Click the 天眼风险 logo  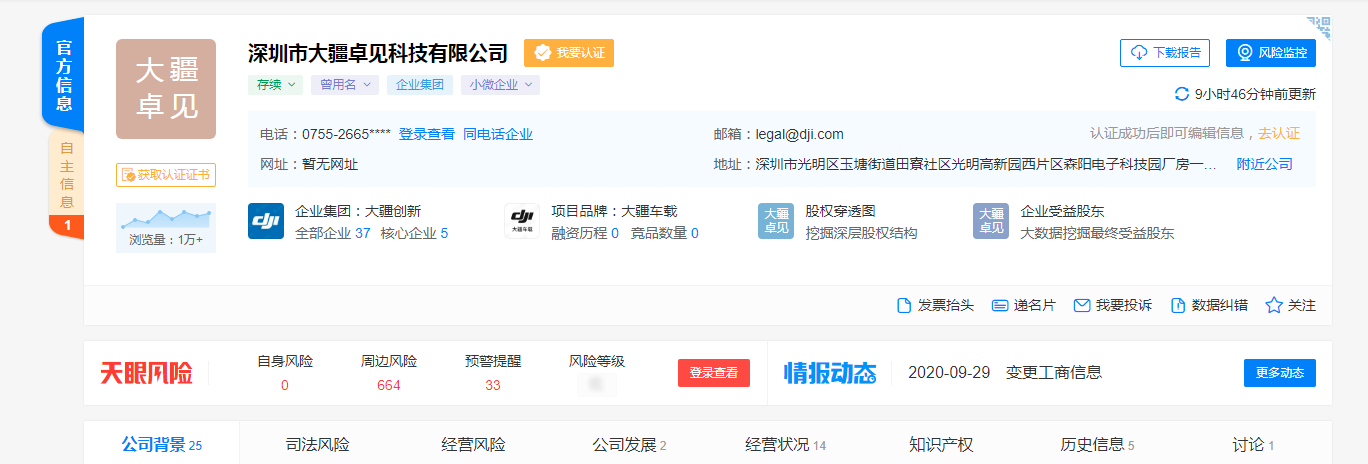tap(146, 373)
